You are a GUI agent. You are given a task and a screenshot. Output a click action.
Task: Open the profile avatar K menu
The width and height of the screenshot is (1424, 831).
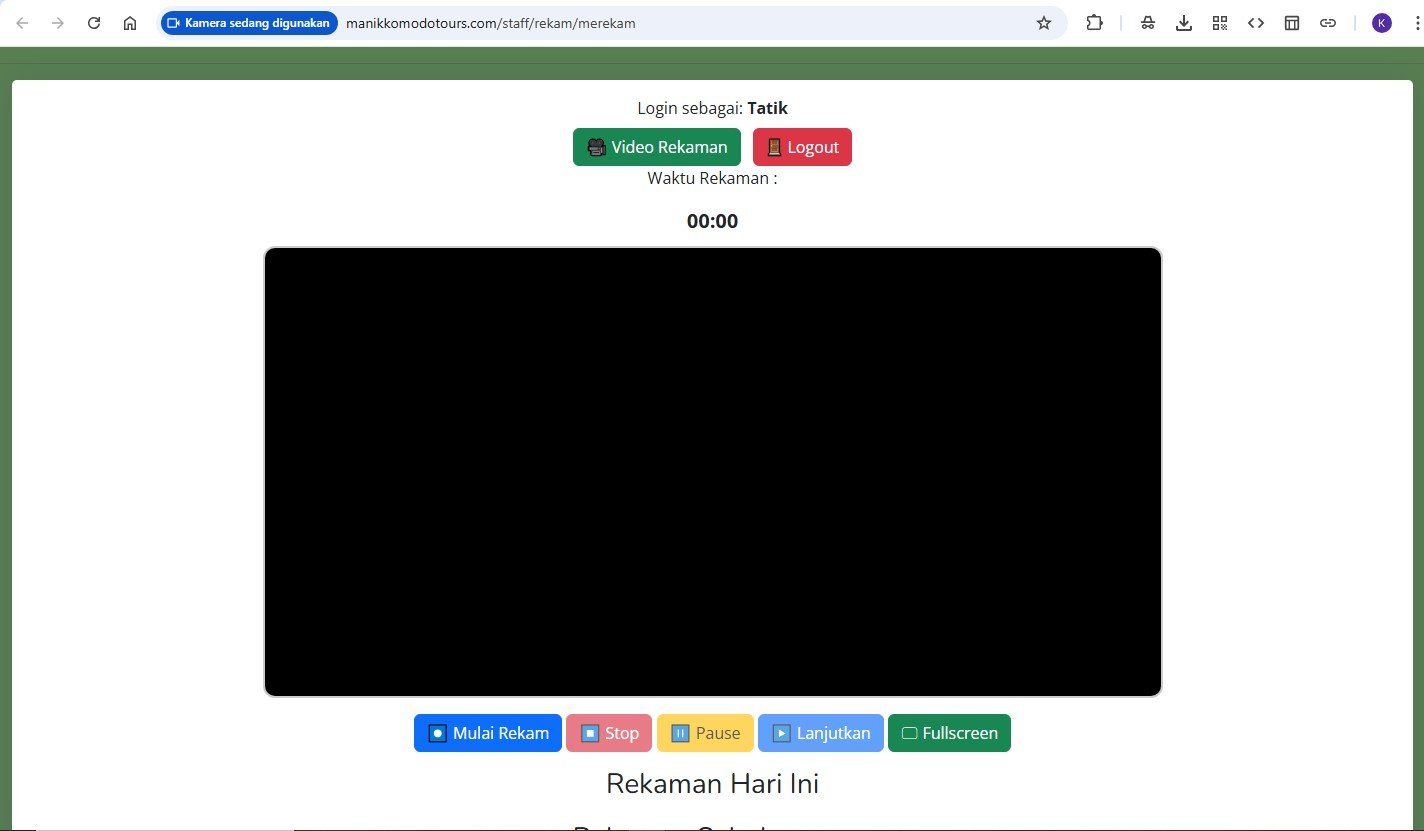pos(1381,23)
